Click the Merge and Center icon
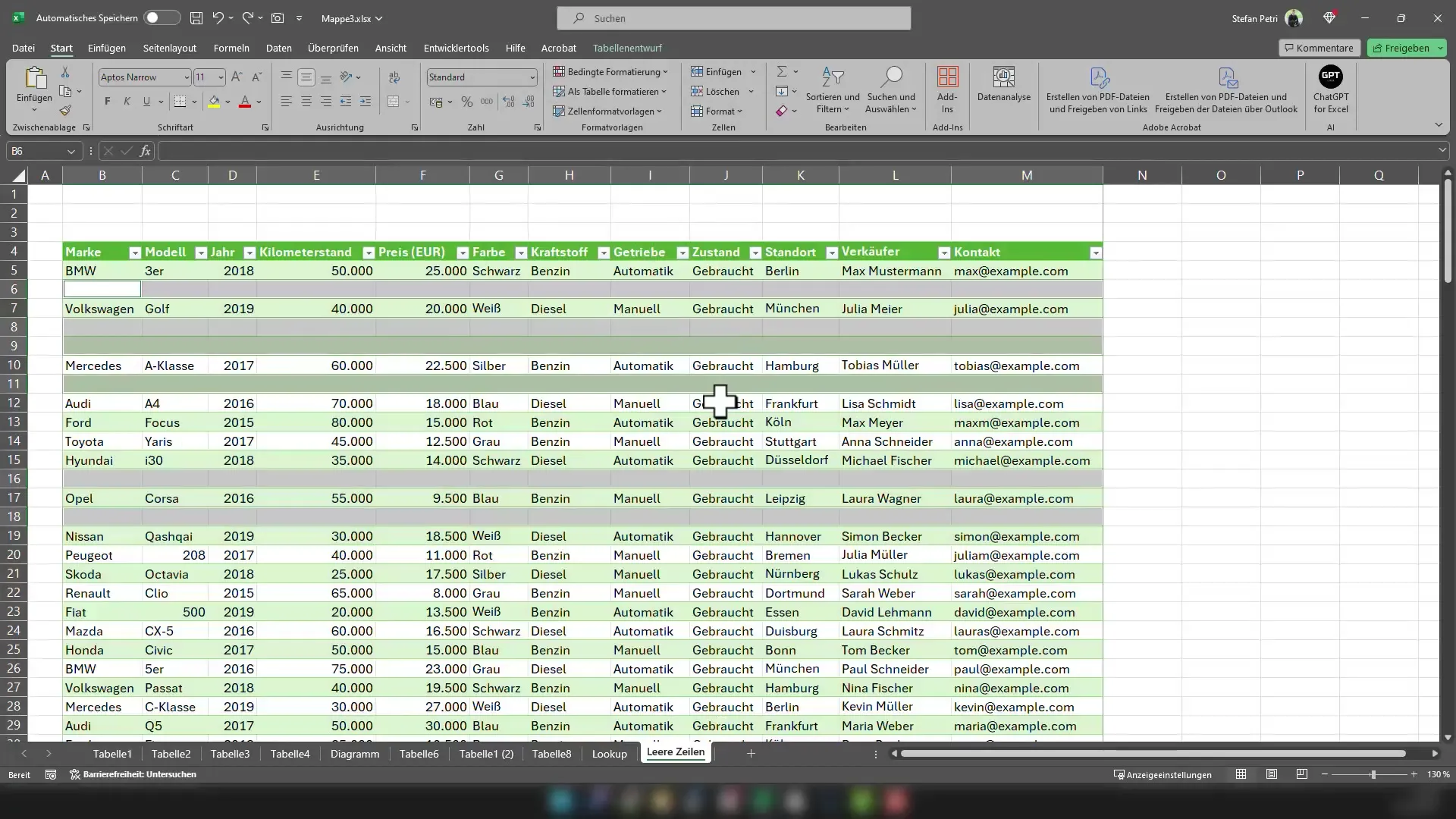This screenshot has width=1456, height=819. coord(393,102)
